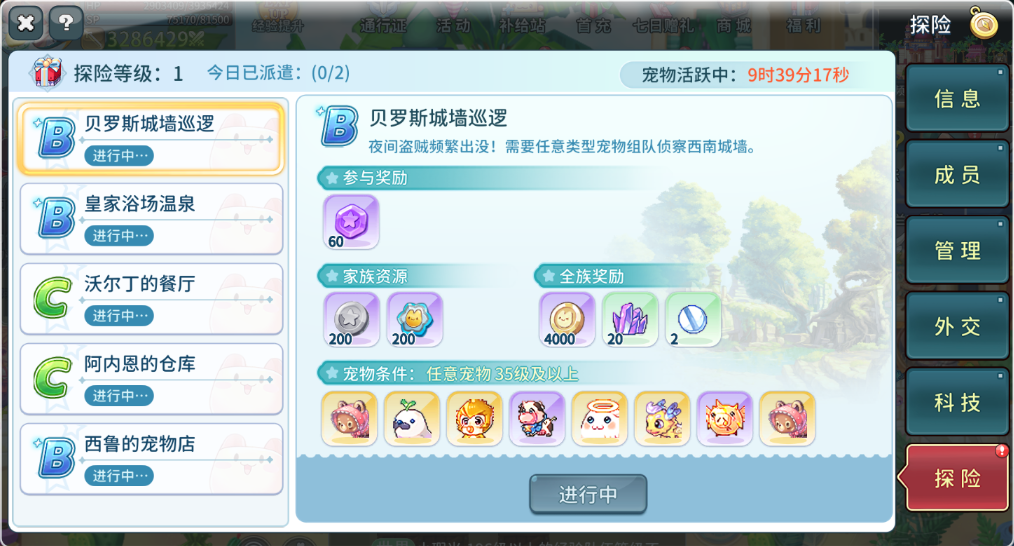Screen dimensions: 1014x546
Task: Close the exploration panel with X
Action: tap(26, 23)
